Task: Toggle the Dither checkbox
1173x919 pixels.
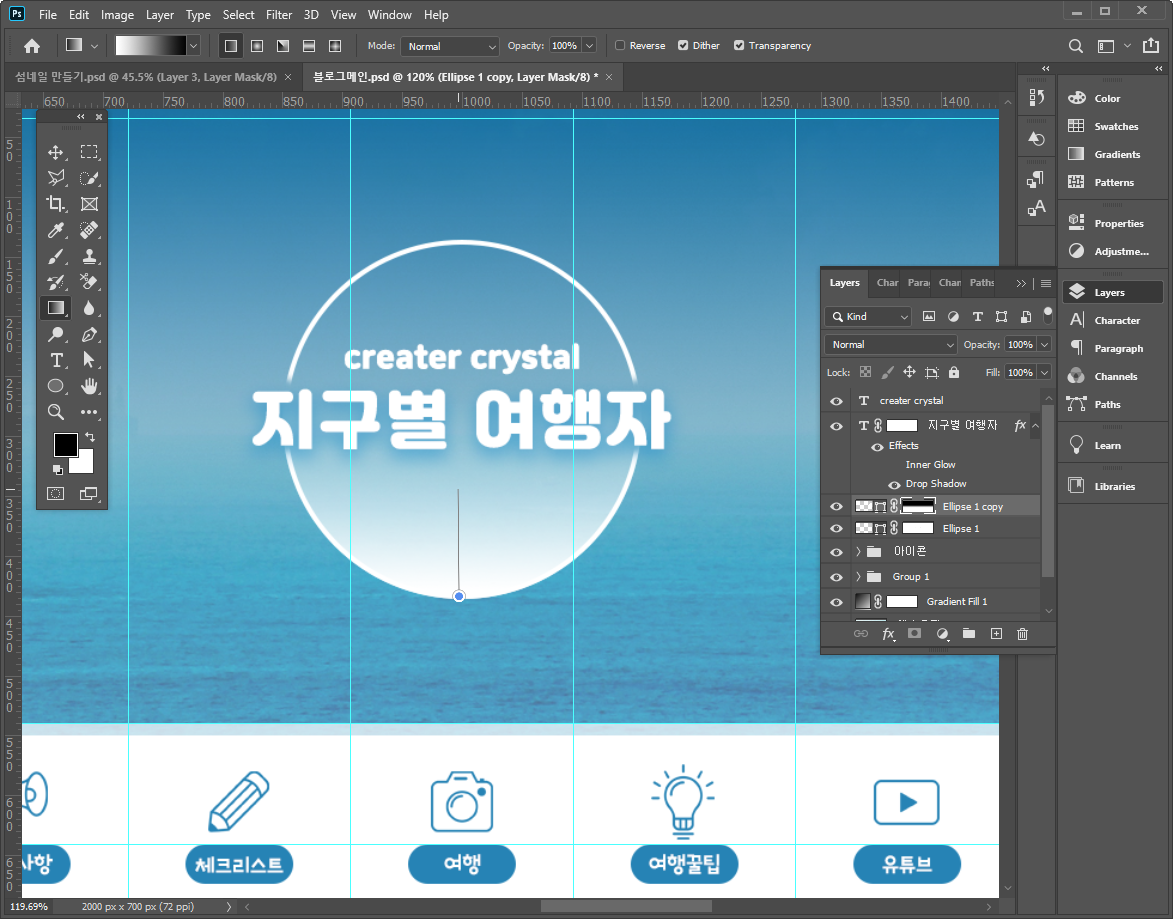Action: (683, 46)
